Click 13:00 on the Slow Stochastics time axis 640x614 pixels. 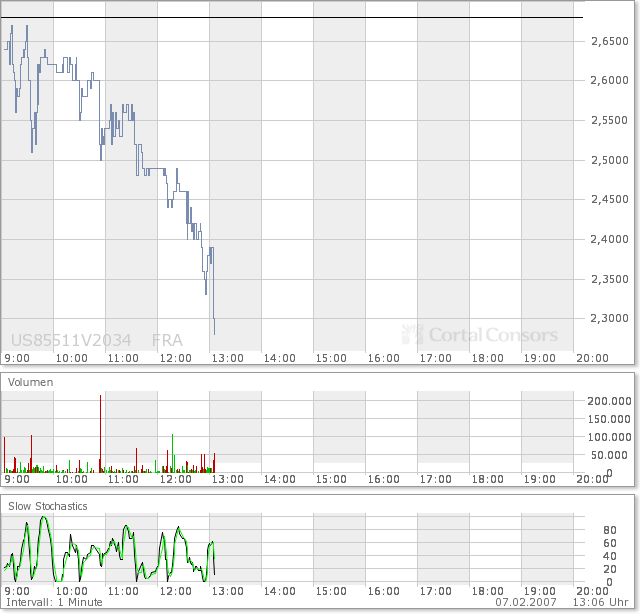pyautogui.click(x=228, y=592)
